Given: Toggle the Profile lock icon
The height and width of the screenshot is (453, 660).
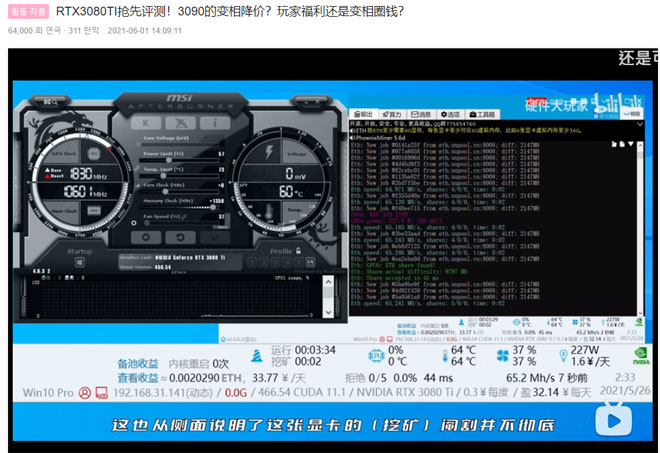Looking at the screenshot, I should pos(298,251).
